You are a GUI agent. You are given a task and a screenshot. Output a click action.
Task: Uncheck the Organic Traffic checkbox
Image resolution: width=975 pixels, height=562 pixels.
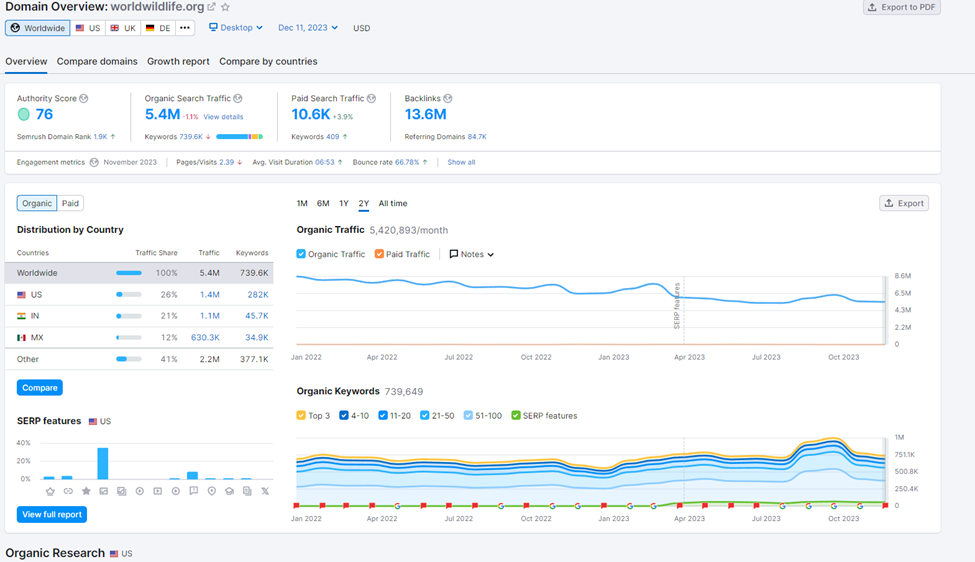302,254
